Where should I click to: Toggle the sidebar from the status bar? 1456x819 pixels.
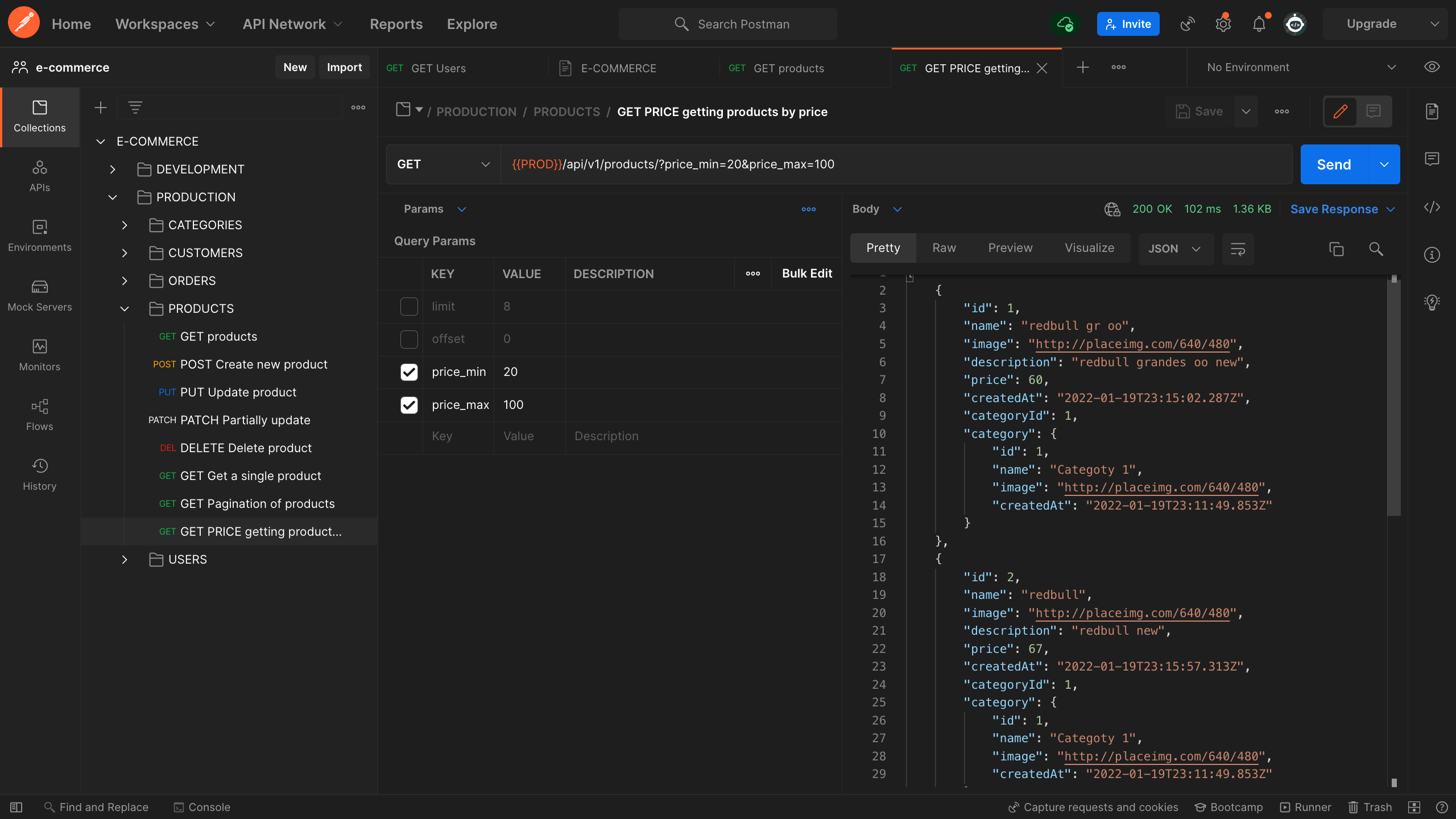(x=16, y=807)
